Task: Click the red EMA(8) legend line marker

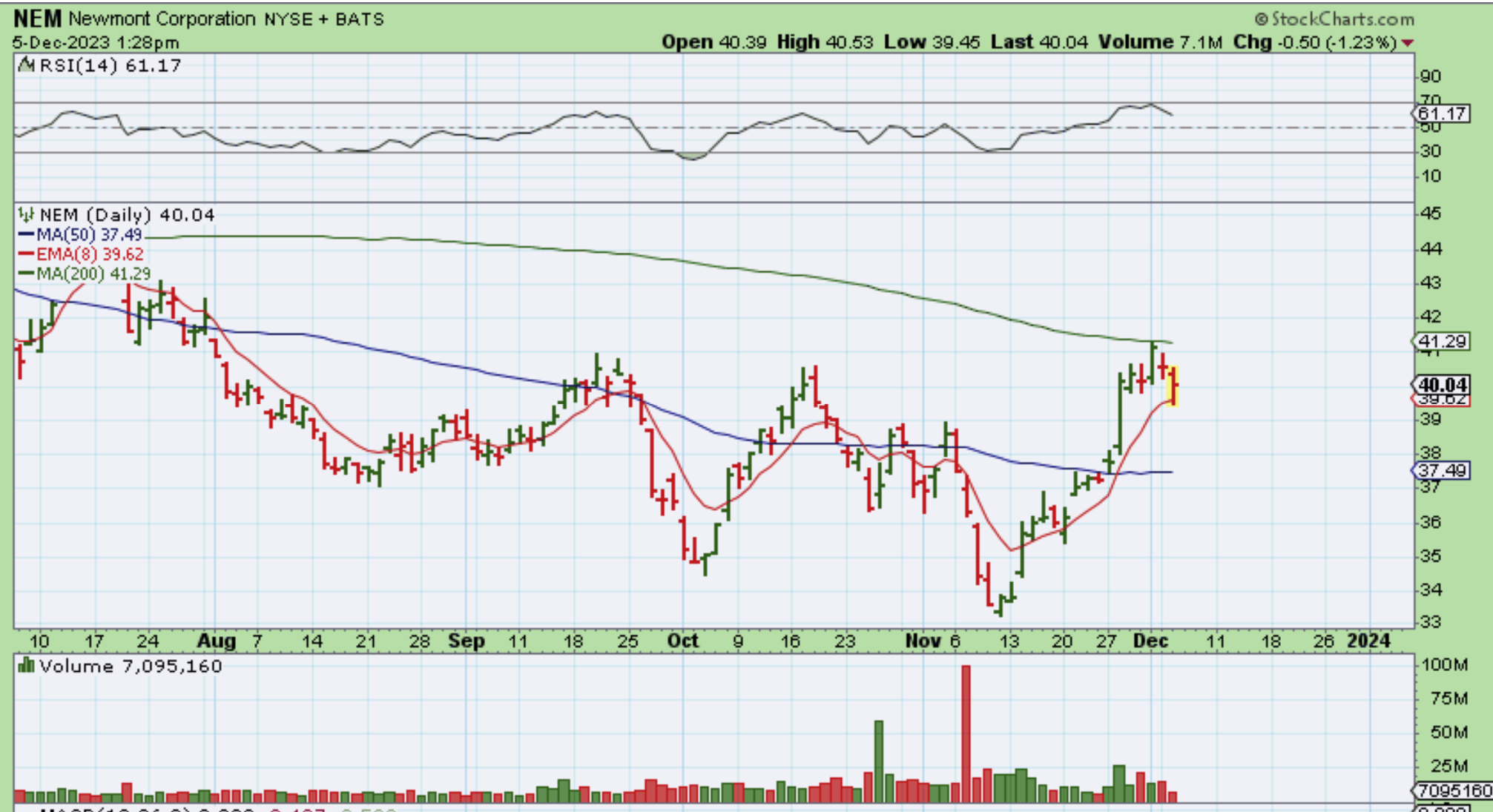Action: pos(26,254)
